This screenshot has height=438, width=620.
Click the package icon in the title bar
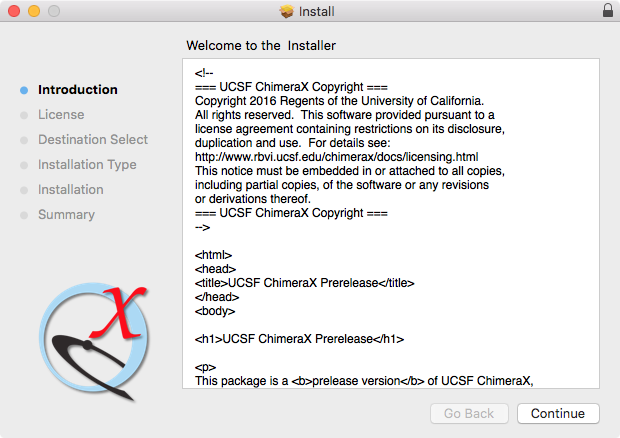point(287,12)
